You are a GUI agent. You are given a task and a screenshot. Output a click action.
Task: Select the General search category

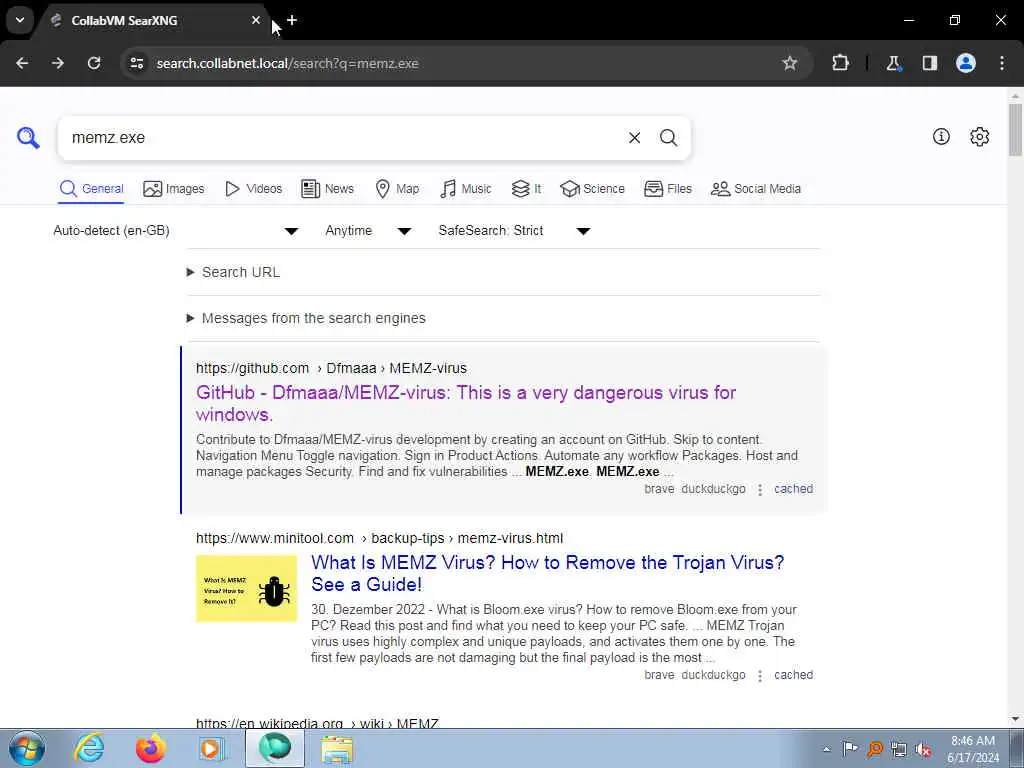(91, 189)
